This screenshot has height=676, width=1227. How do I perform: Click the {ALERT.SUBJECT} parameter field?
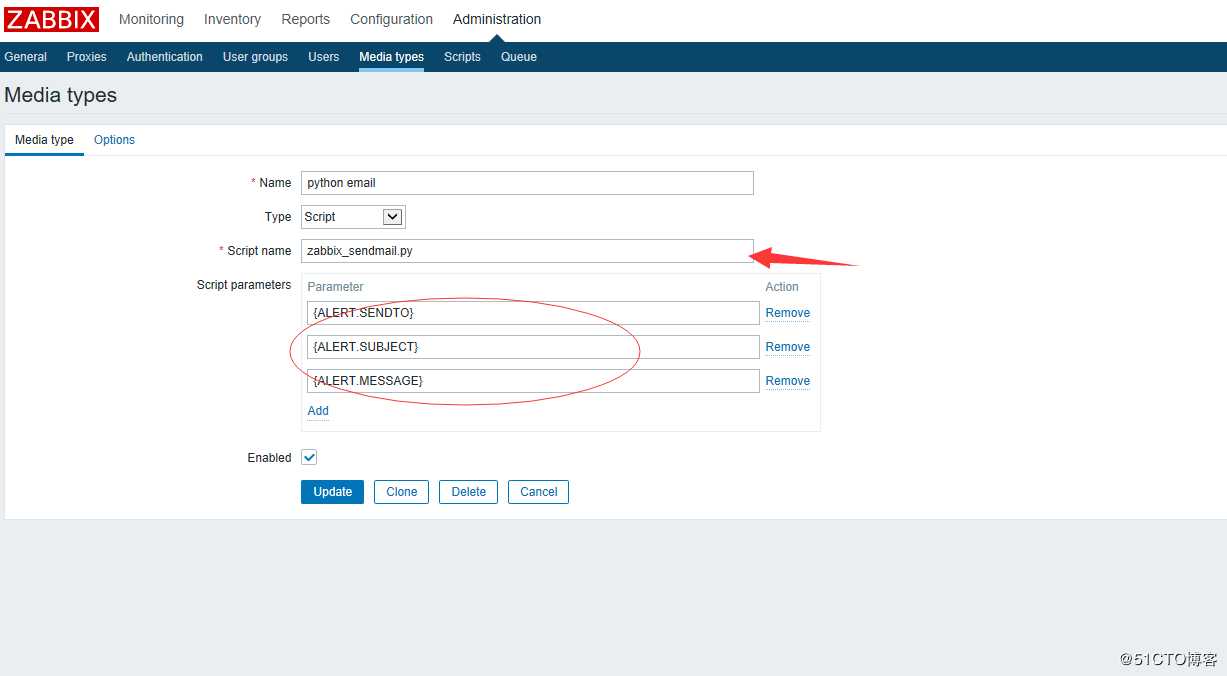point(533,347)
